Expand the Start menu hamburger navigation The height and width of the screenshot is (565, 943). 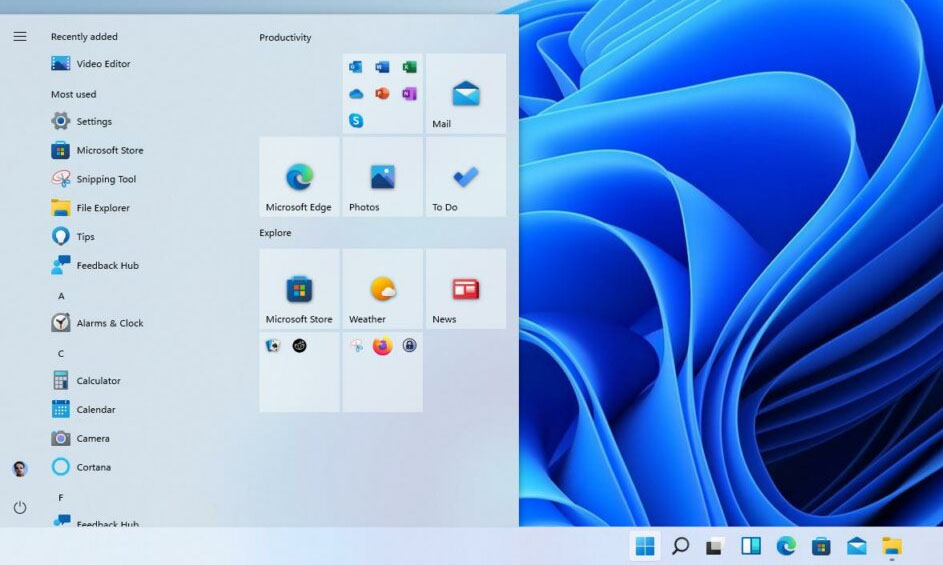click(x=20, y=37)
